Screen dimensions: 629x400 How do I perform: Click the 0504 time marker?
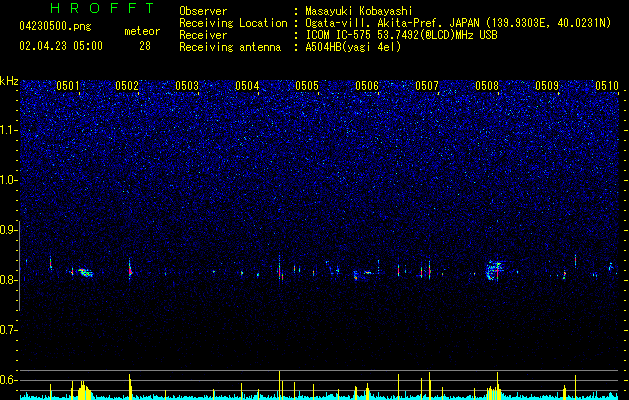point(247,85)
